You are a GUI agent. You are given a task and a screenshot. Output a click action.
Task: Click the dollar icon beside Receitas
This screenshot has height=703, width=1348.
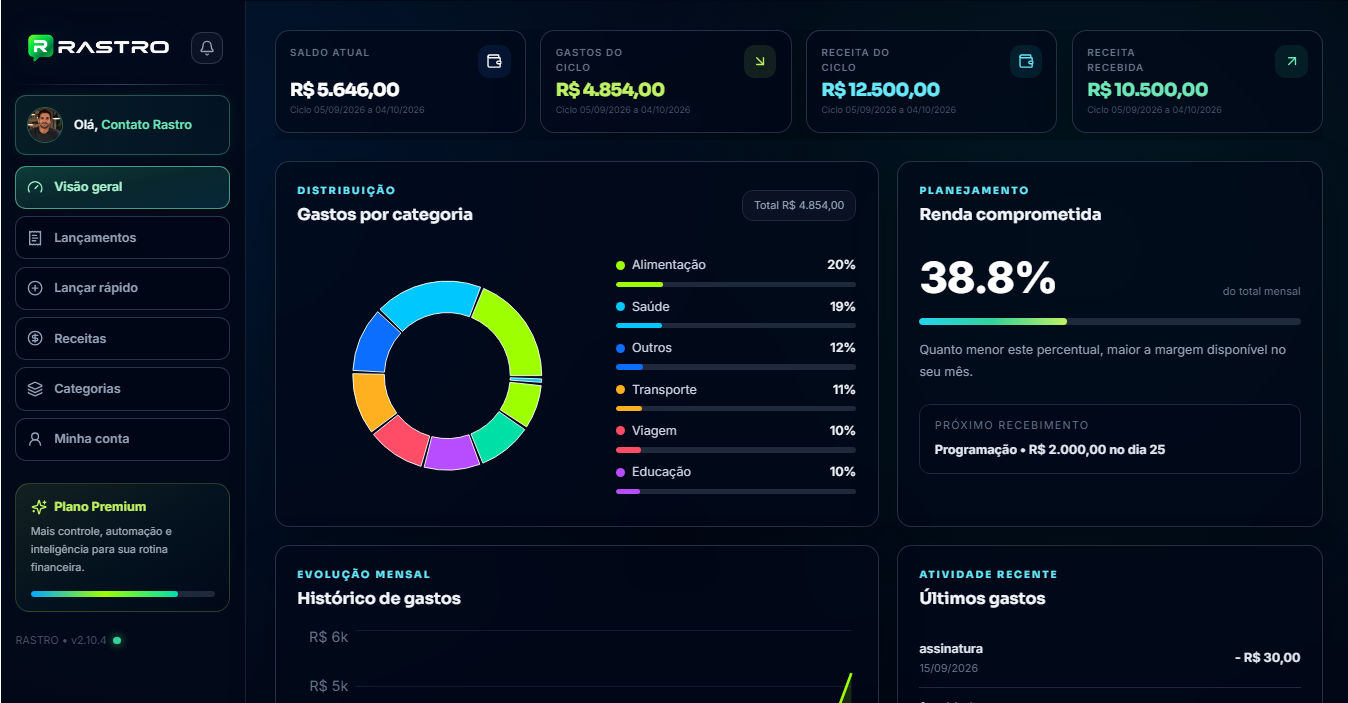pyautogui.click(x=35, y=339)
